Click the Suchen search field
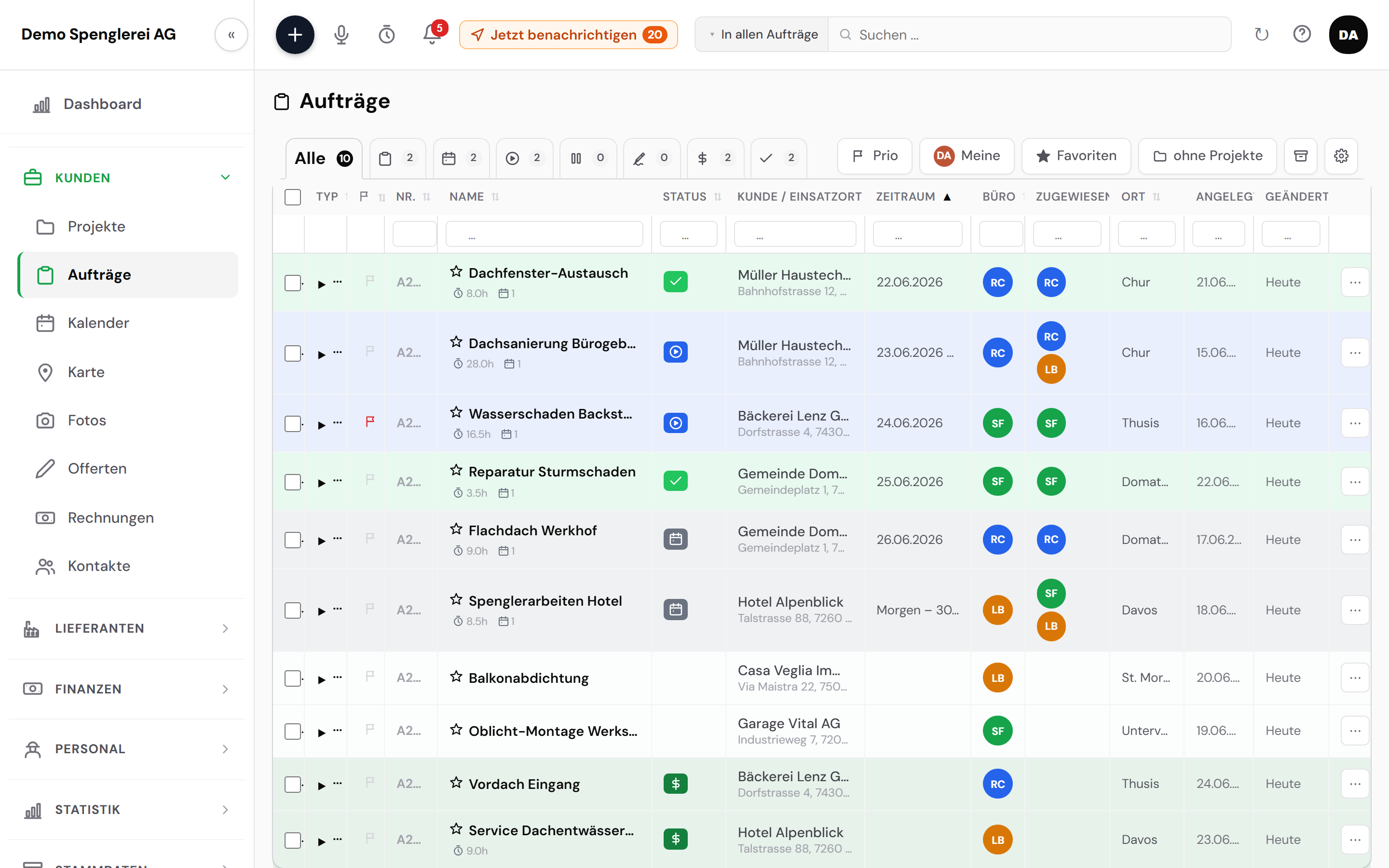Screen dimensions: 1389x868 pos(1029,34)
